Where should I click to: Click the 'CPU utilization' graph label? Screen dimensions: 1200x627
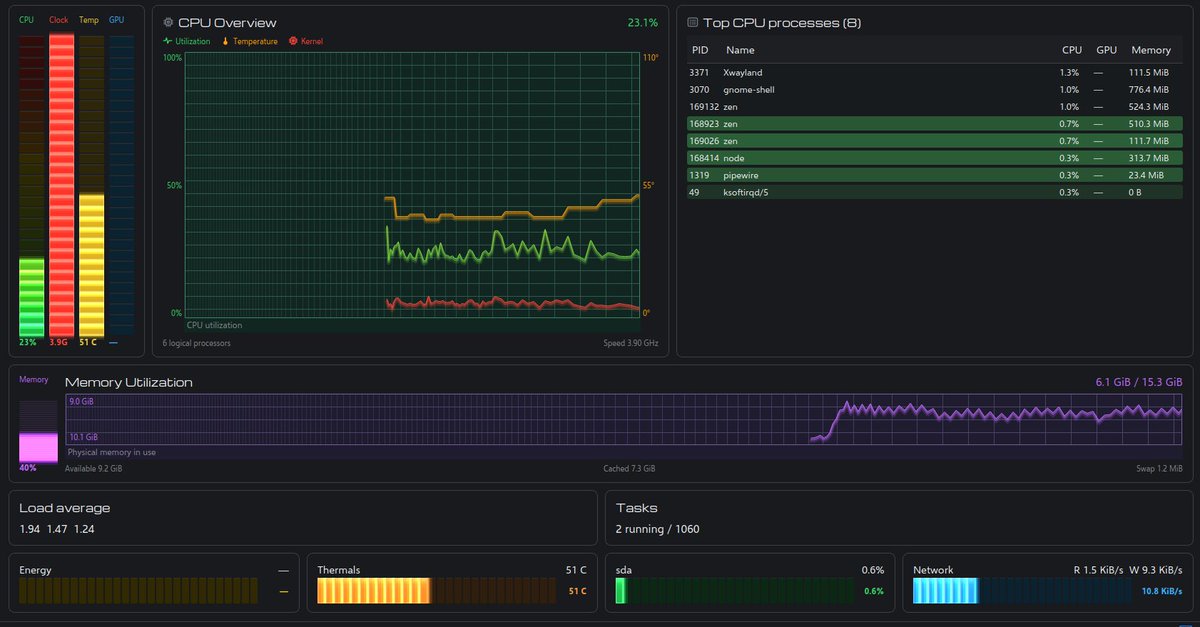pyautogui.click(x=214, y=325)
